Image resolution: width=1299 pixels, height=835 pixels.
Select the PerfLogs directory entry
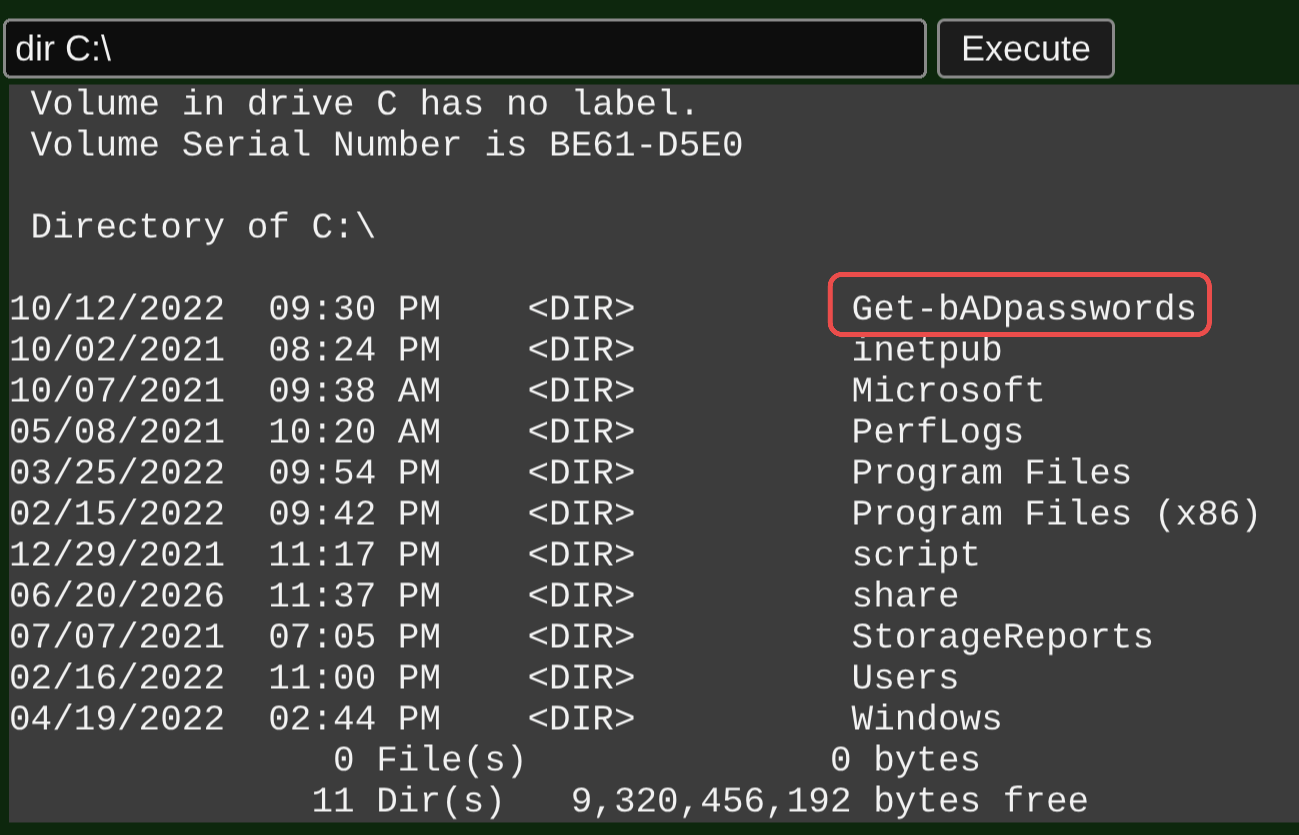pyautogui.click(x=937, y=431)
